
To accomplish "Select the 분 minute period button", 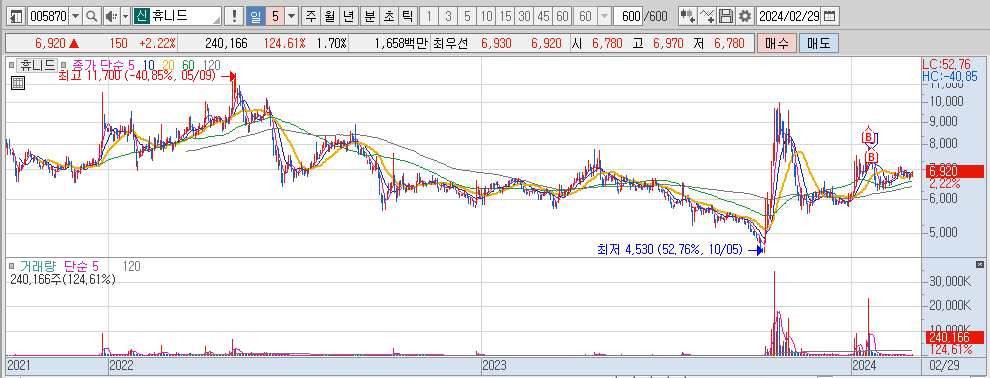I will pos(369,16).
